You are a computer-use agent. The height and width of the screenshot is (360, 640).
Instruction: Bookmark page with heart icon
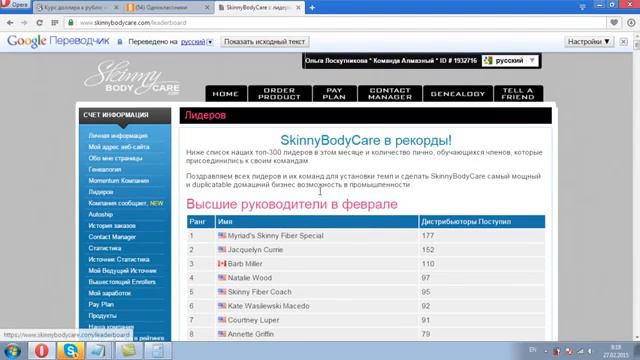coord(614,23)
